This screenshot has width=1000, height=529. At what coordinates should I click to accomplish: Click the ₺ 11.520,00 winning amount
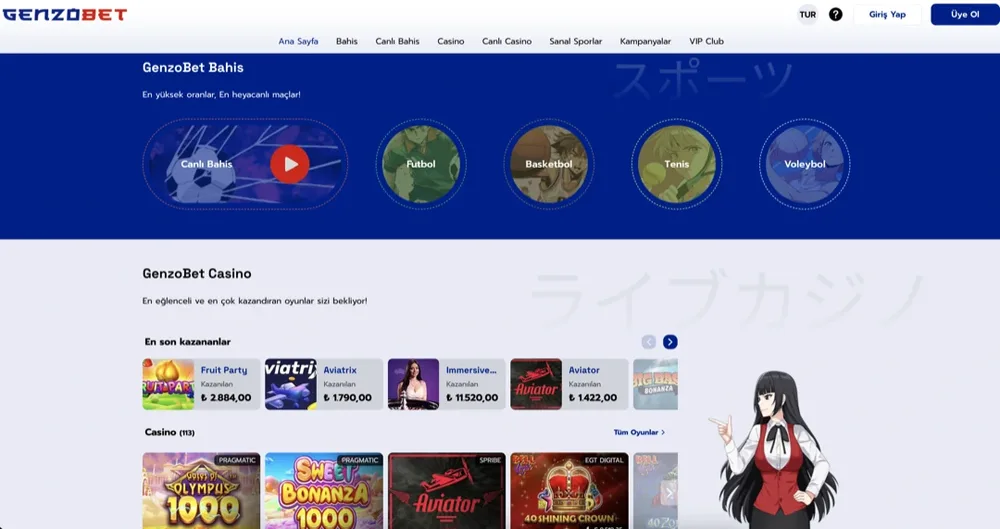(x=472, y=398)
